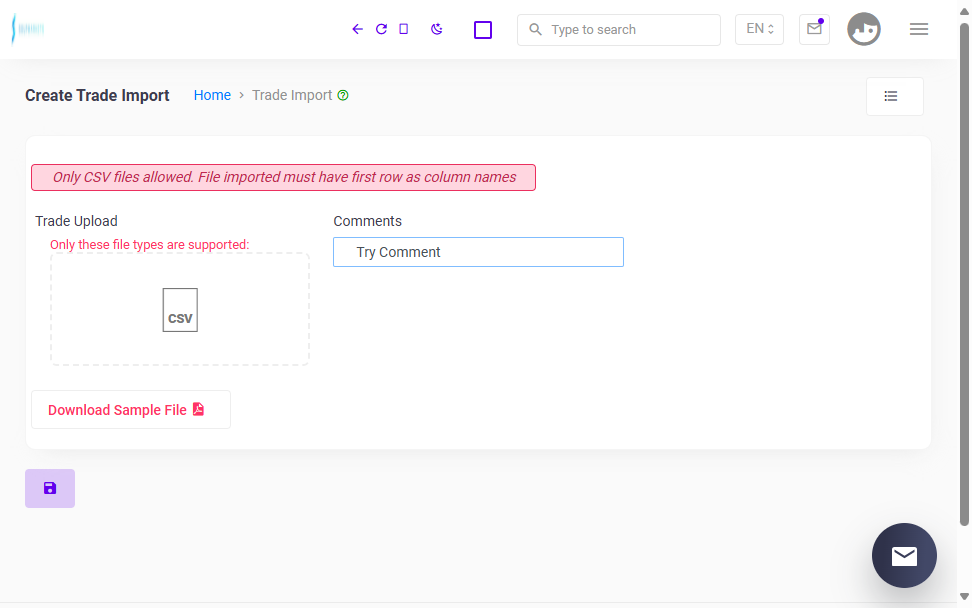Click the Comments input field
Viewport: 972px width, 608px height.
tap(478, 252)
